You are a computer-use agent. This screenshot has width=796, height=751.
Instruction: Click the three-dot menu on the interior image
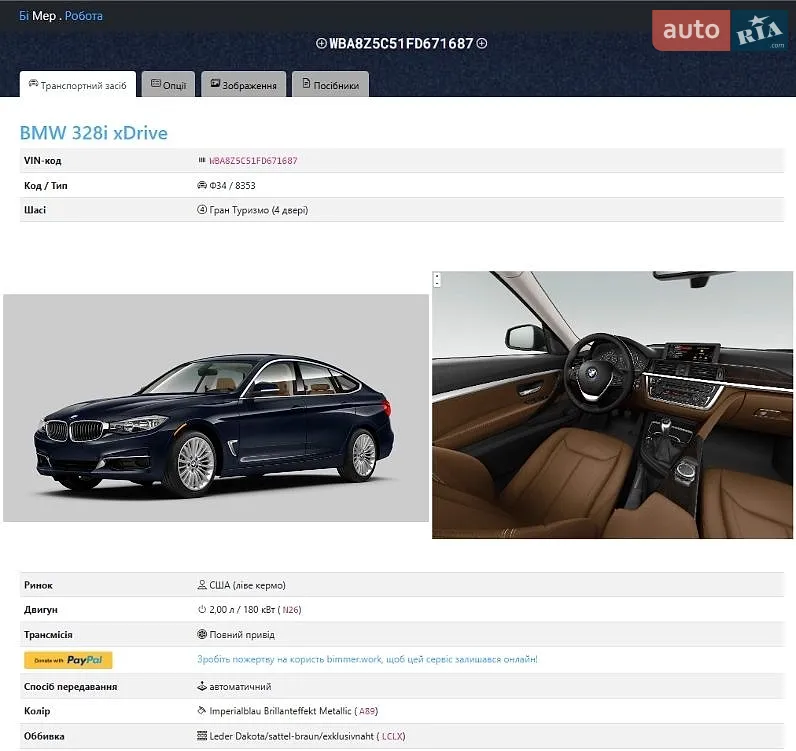(x=437, y=279)
